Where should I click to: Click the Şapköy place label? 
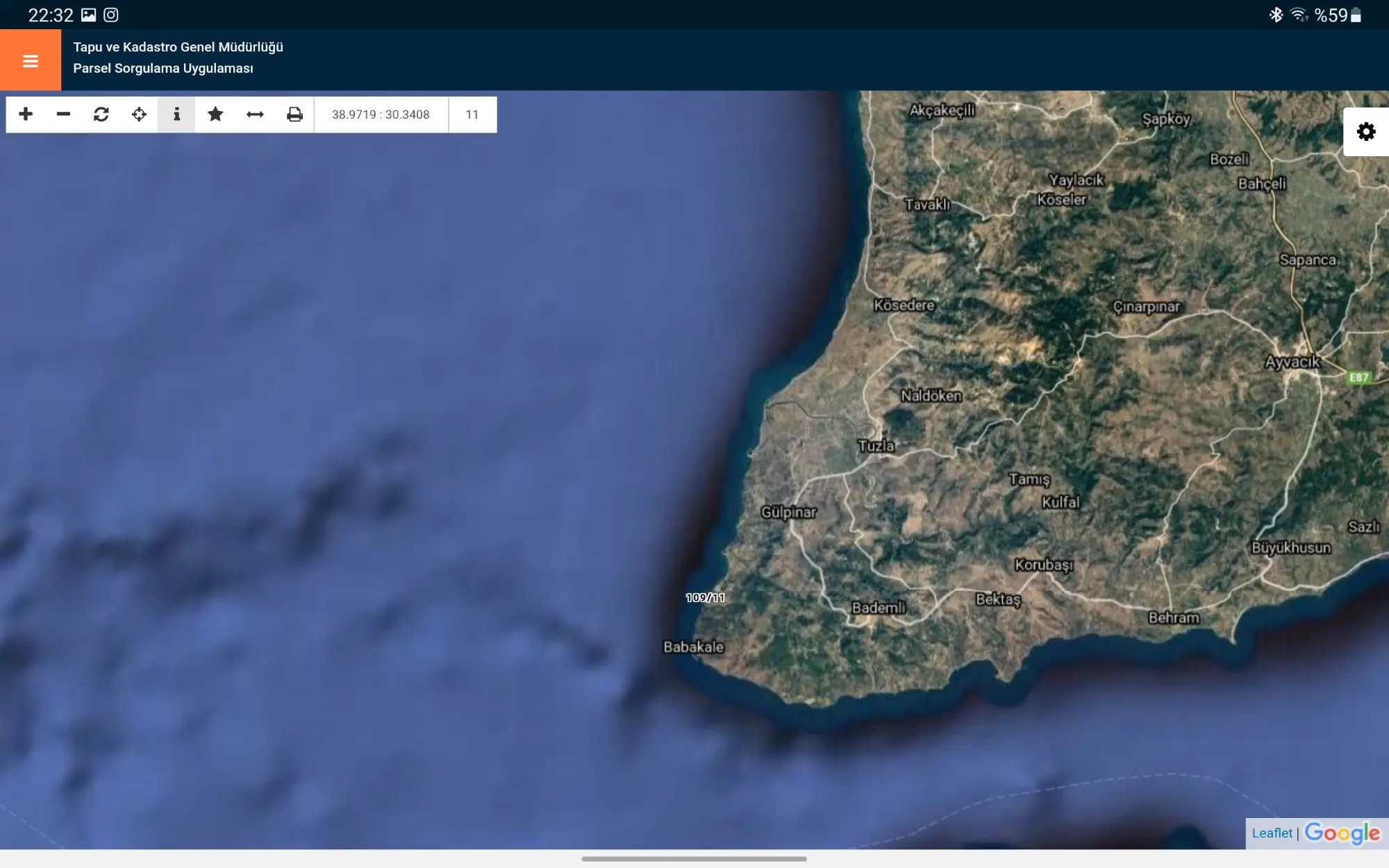click(x=1167, y=119)
